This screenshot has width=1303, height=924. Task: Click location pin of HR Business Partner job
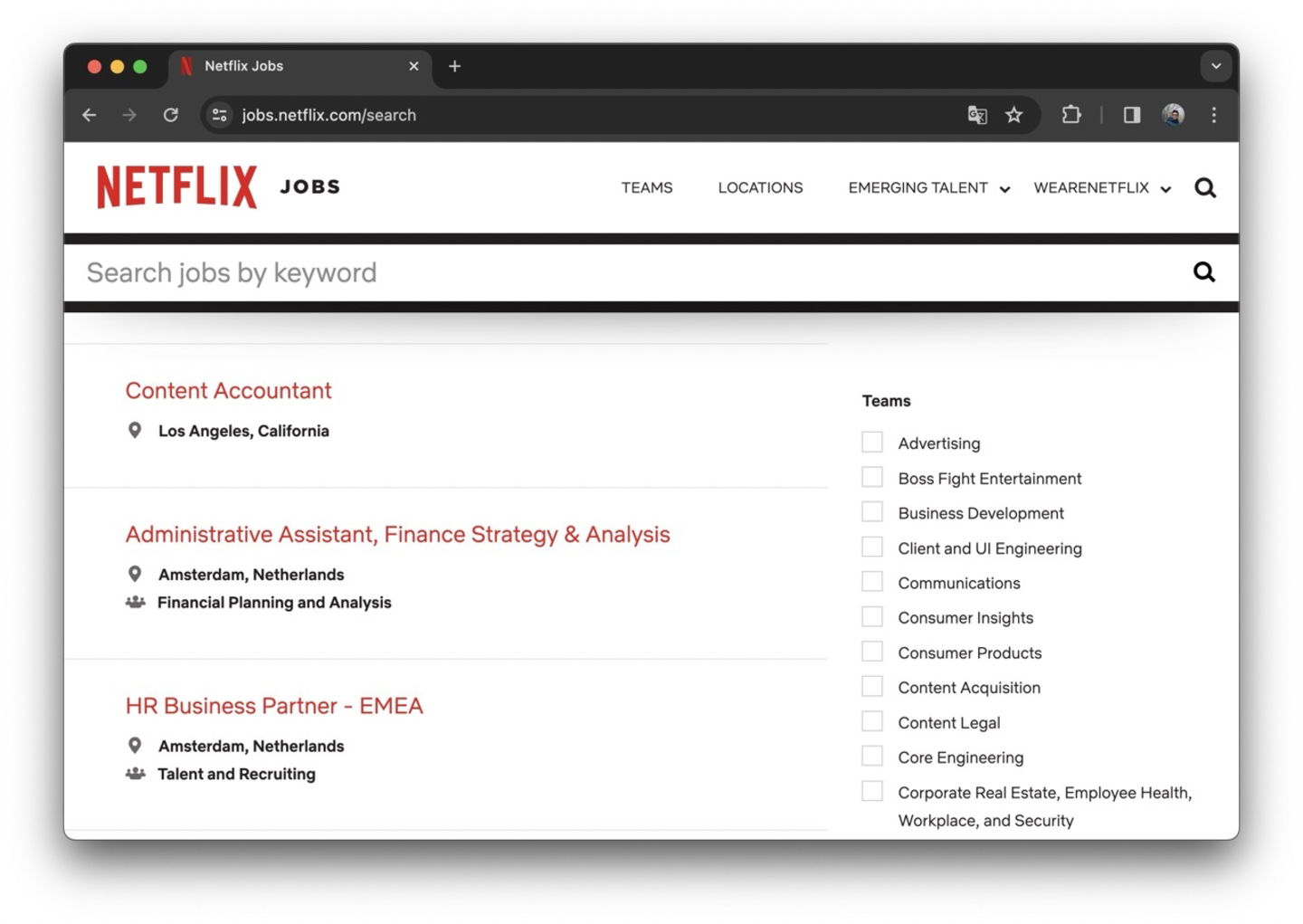135,746
